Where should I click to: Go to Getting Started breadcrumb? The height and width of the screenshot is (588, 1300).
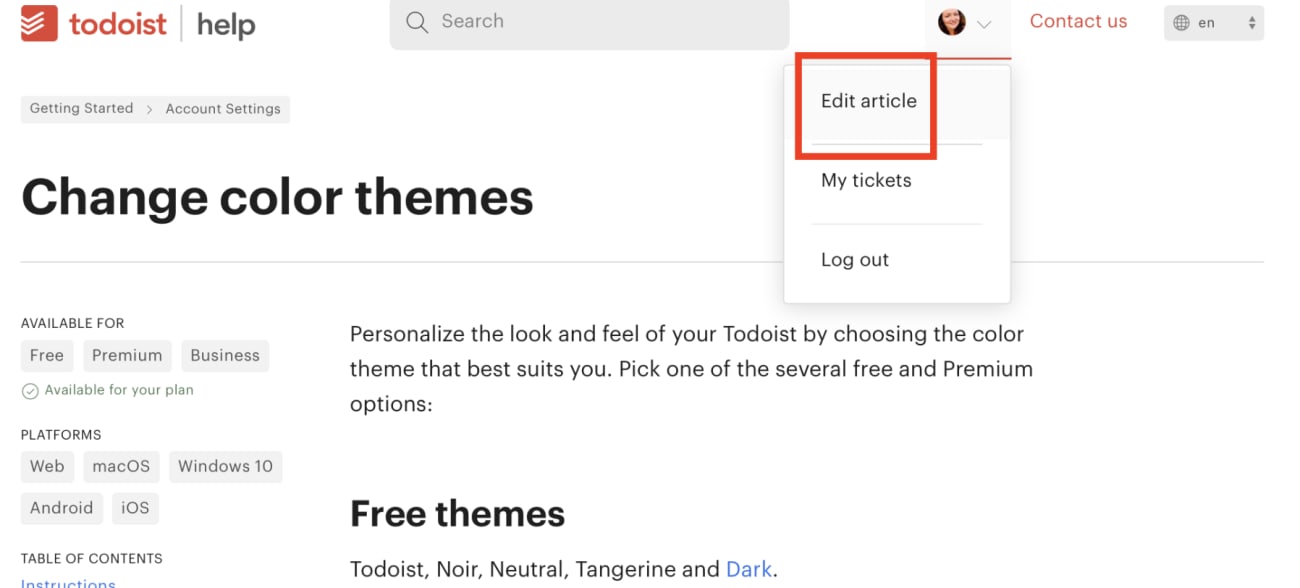coord(81,109)
